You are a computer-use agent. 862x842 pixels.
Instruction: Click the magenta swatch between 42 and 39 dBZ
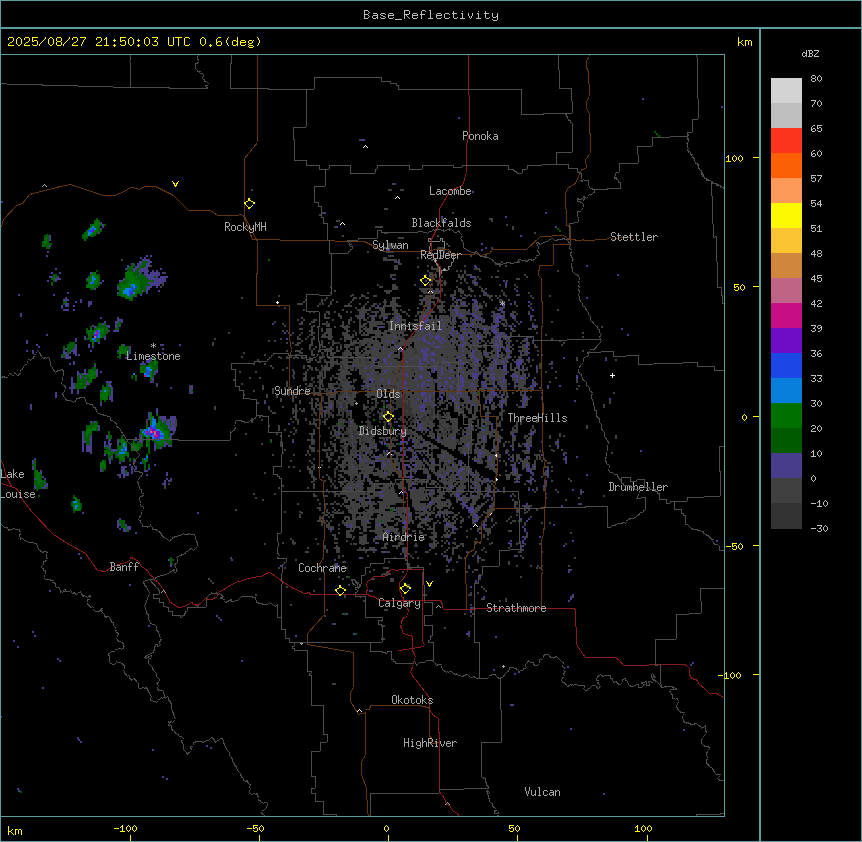pyautogui.click(x=786, y=315)
